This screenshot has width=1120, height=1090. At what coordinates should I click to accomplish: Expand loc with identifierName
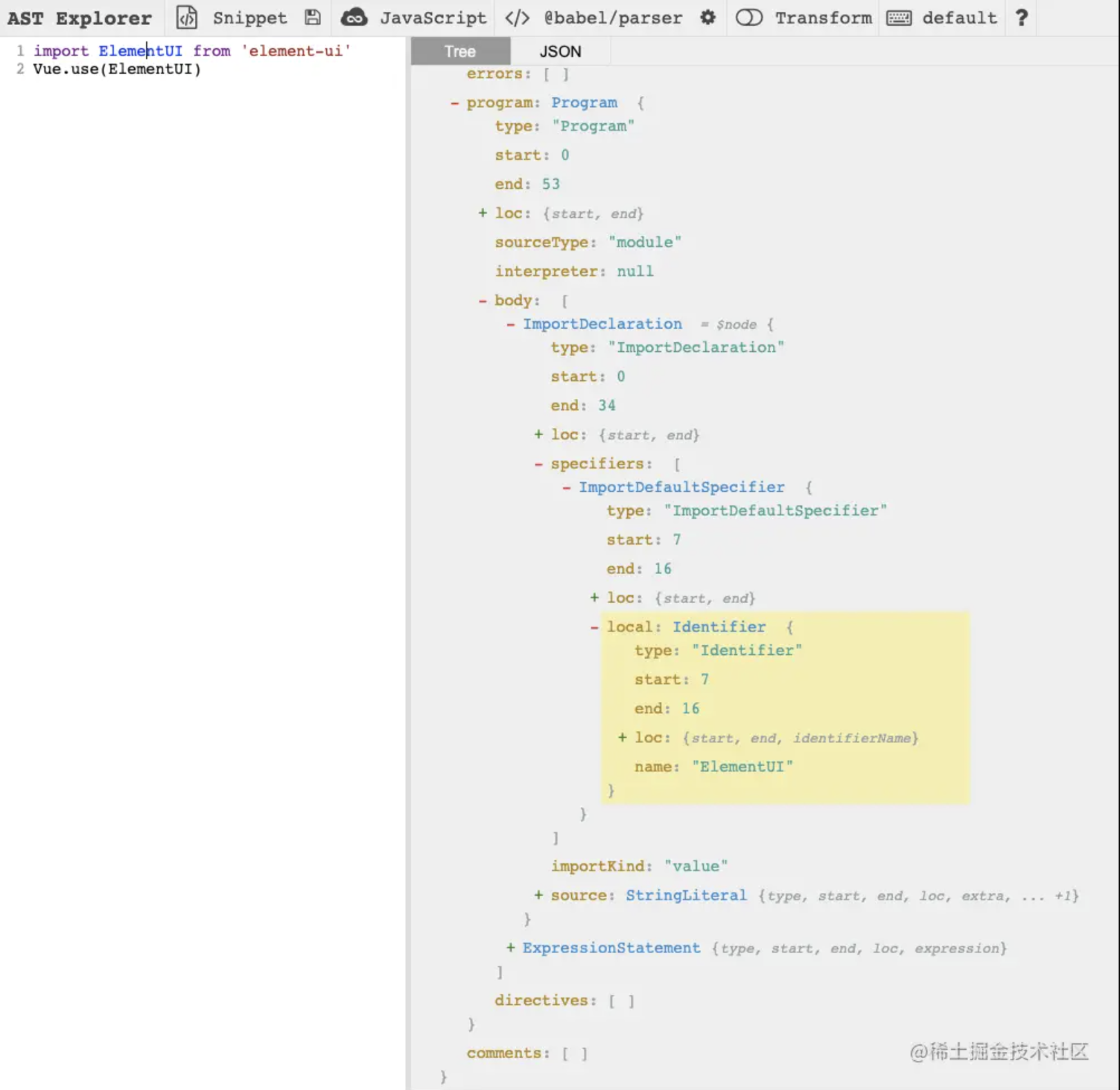click(623, 738)
